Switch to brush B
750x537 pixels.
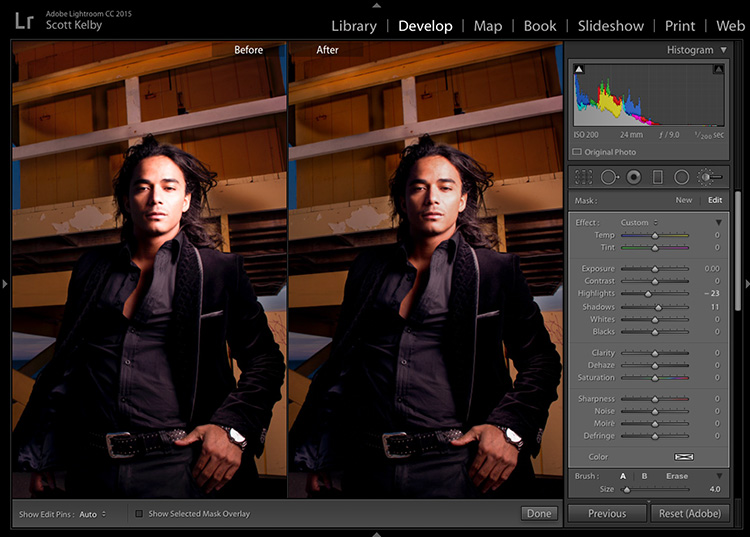point(644,476)
